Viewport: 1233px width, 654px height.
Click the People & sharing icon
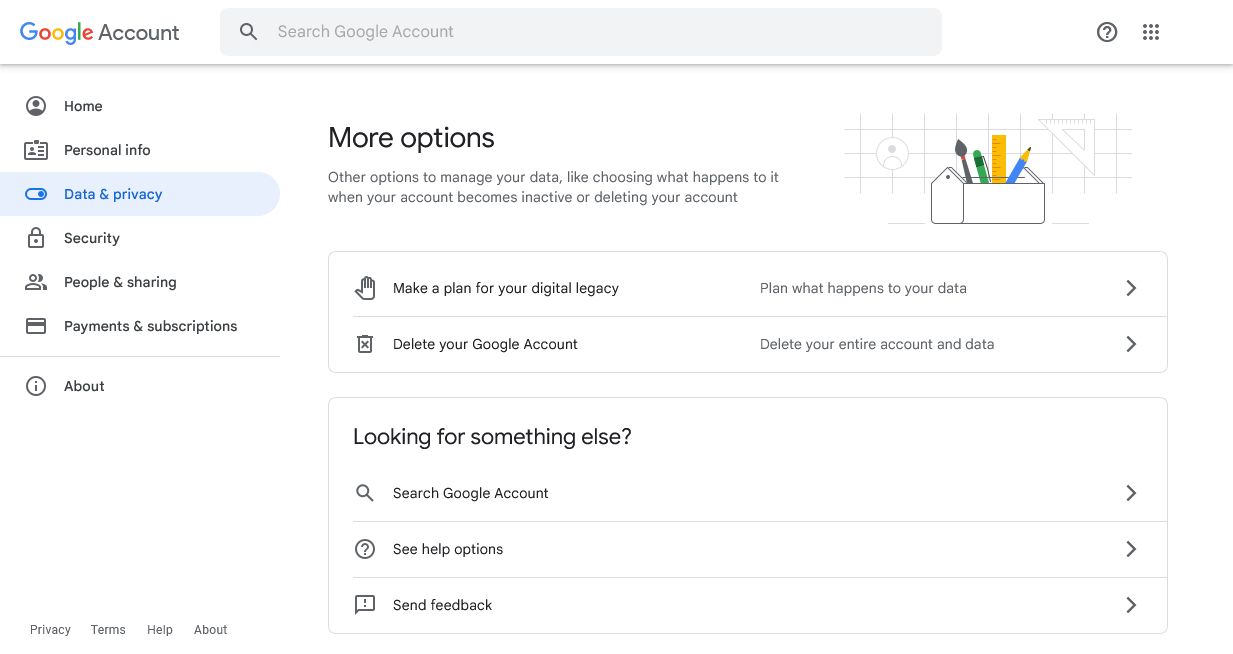click(x=36, y=282)
